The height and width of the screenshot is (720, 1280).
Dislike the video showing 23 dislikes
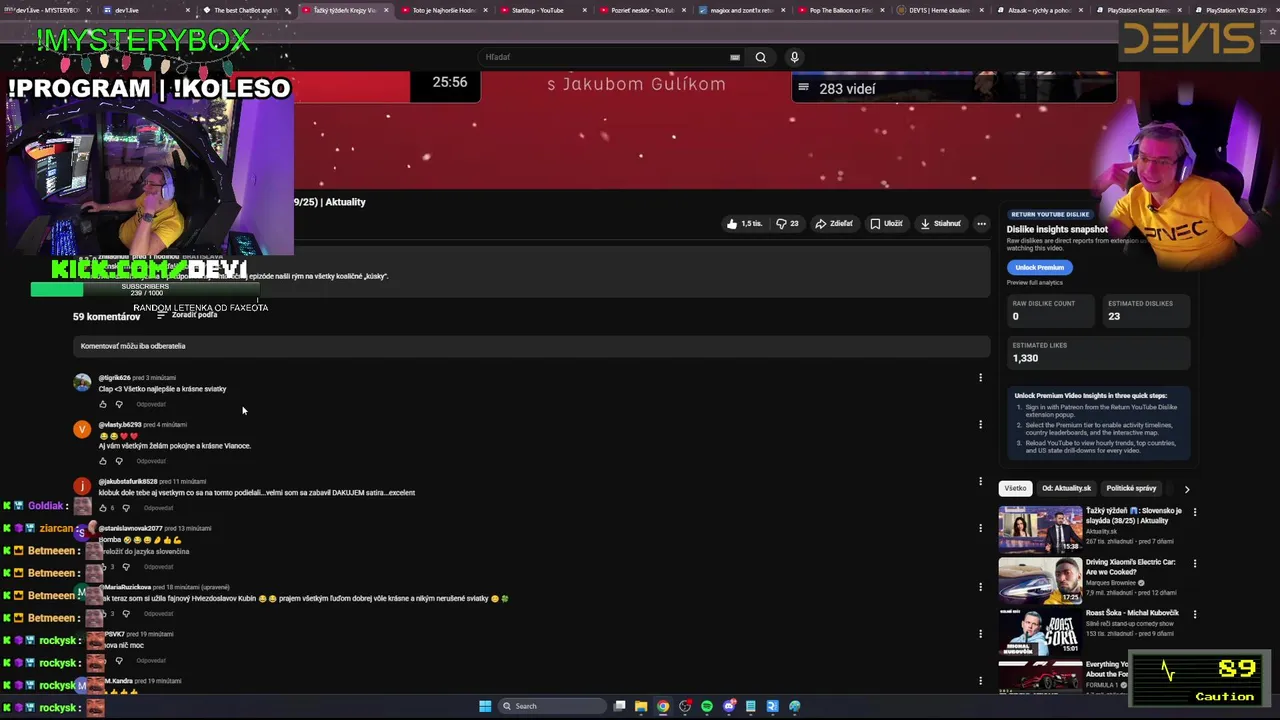788,224
